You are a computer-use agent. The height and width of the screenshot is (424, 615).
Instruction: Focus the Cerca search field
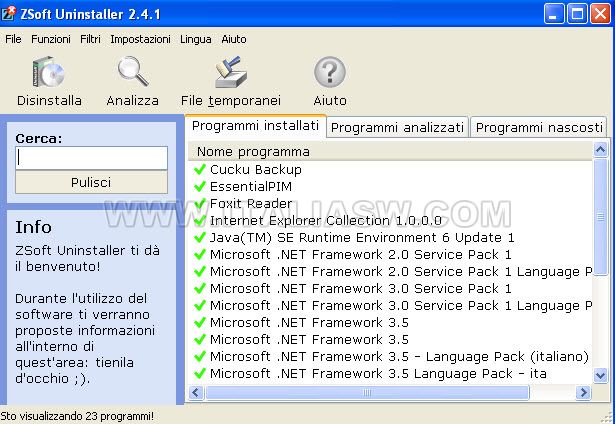click(x=91, y=158)
